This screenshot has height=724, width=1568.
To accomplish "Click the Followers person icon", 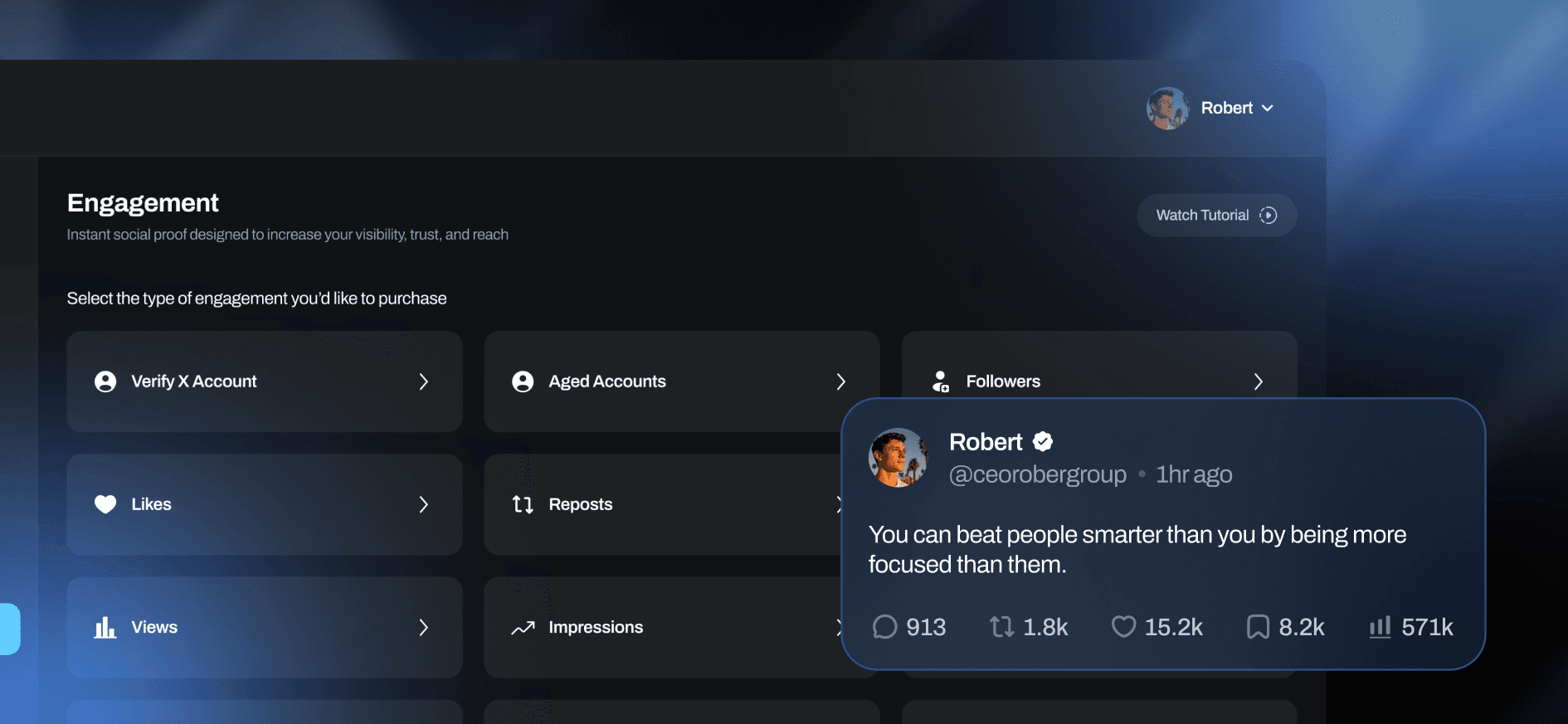I will coord(940,381).
